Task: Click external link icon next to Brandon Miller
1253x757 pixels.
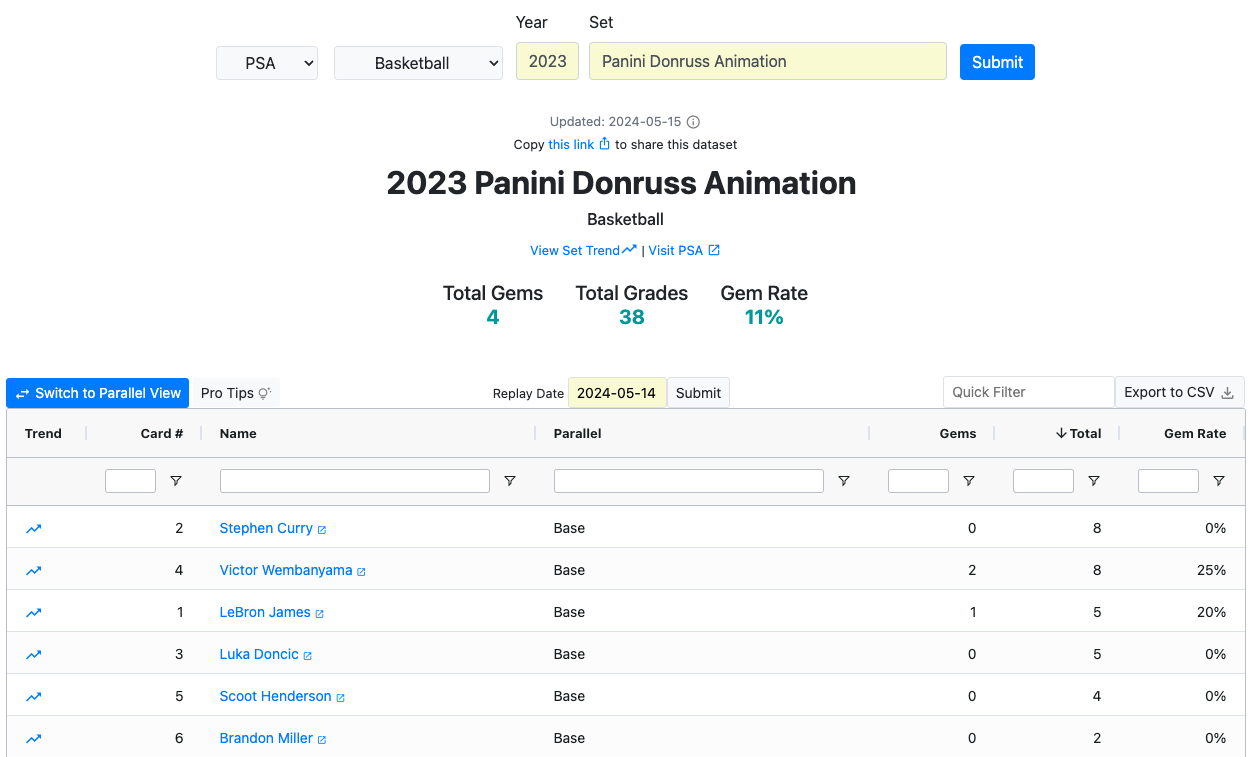Action: [322, 739]
